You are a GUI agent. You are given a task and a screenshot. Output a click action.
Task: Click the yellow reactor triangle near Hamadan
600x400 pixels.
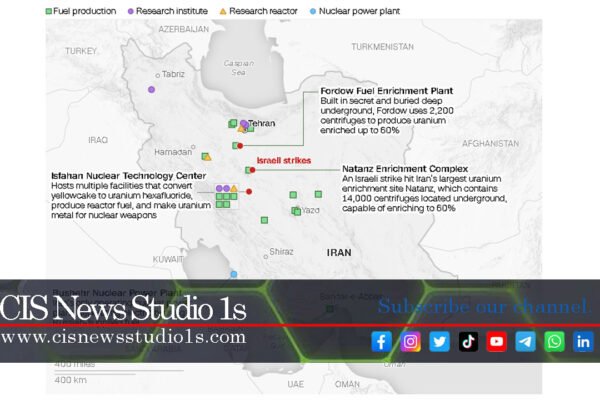tap(207, 157)
